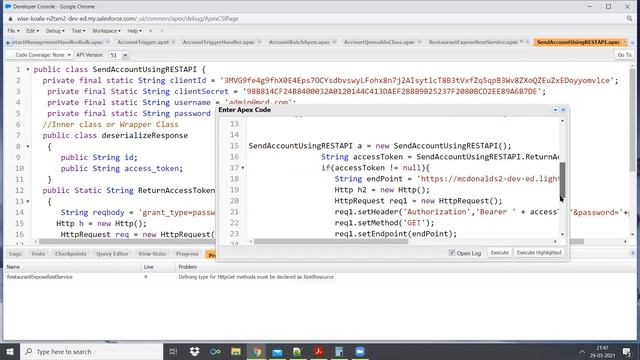Close the AccountTrigger.apxt tab
The height and width of the screenshot is (360, 640).
pos(173,42)
